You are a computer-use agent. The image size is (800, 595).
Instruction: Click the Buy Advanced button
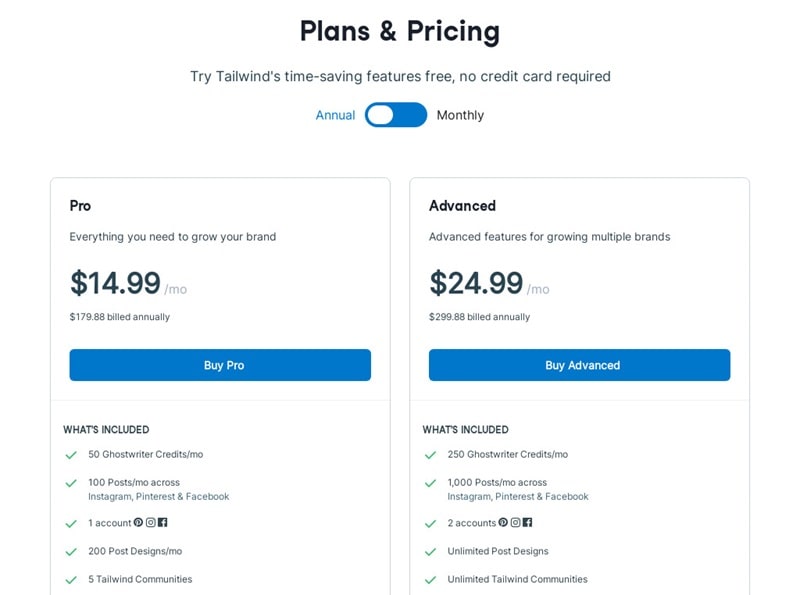click(x=579, y=365)
